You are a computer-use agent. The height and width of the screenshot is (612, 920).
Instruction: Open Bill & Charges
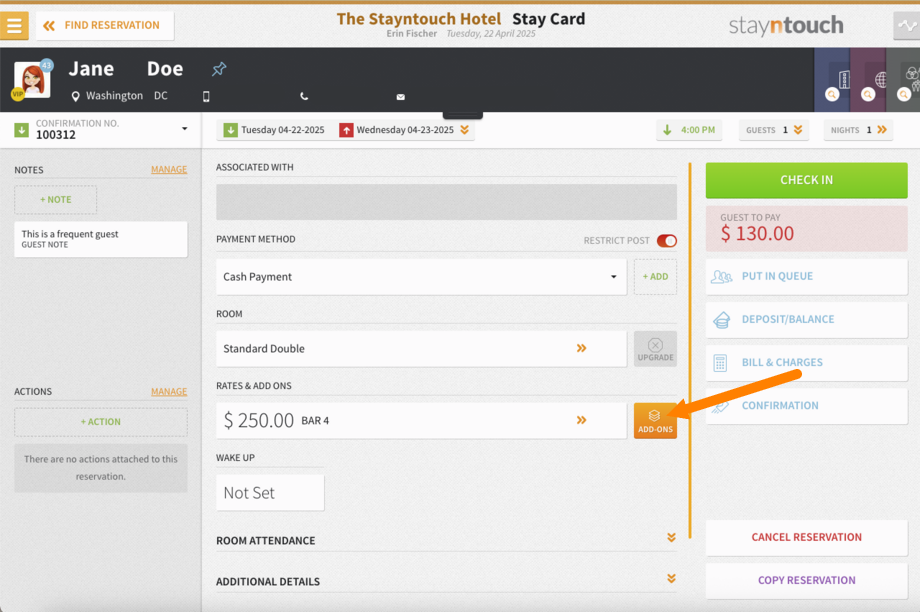pyautogui.click(x=806, y=363)
